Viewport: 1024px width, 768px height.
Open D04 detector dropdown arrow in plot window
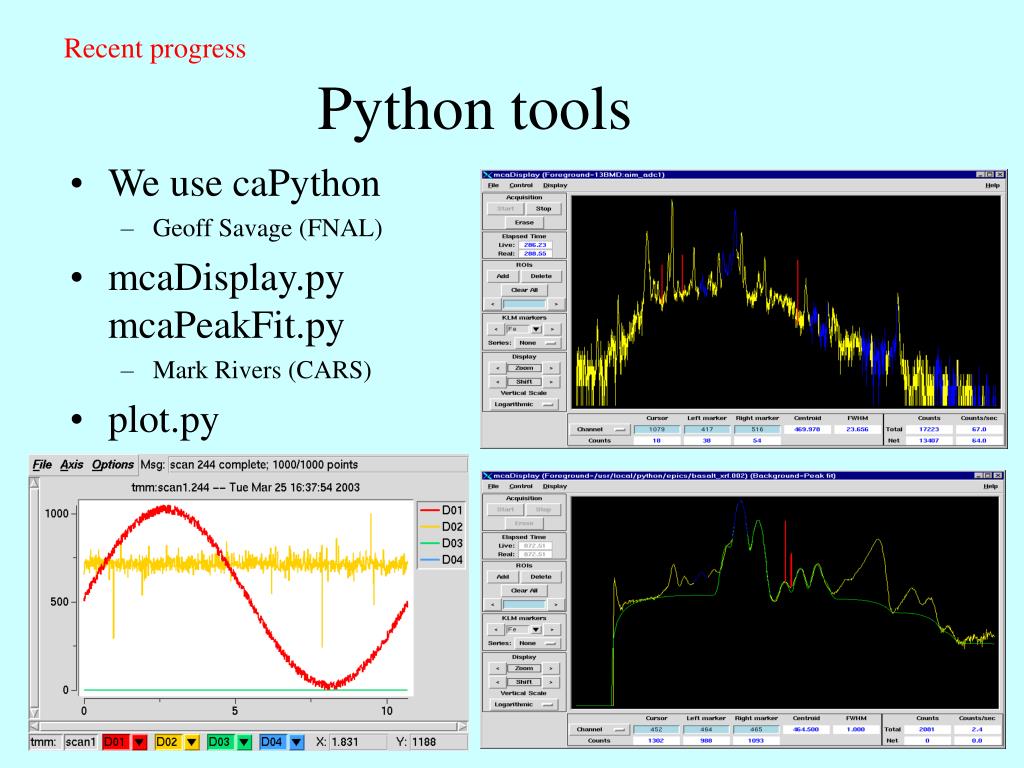296,743
